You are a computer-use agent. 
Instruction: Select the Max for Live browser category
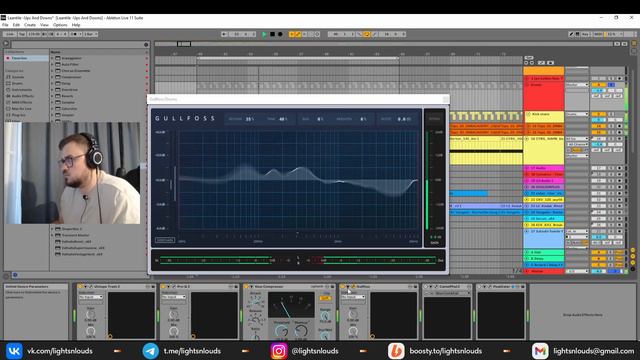click(21, 109)
